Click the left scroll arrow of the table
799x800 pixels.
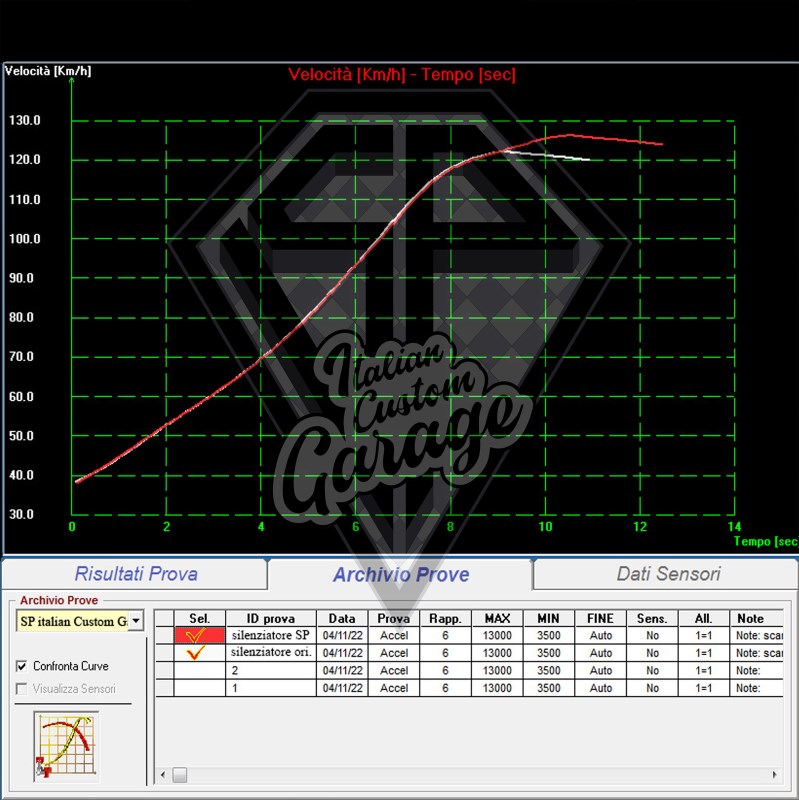pyautogui.click(x=163, y=774)
